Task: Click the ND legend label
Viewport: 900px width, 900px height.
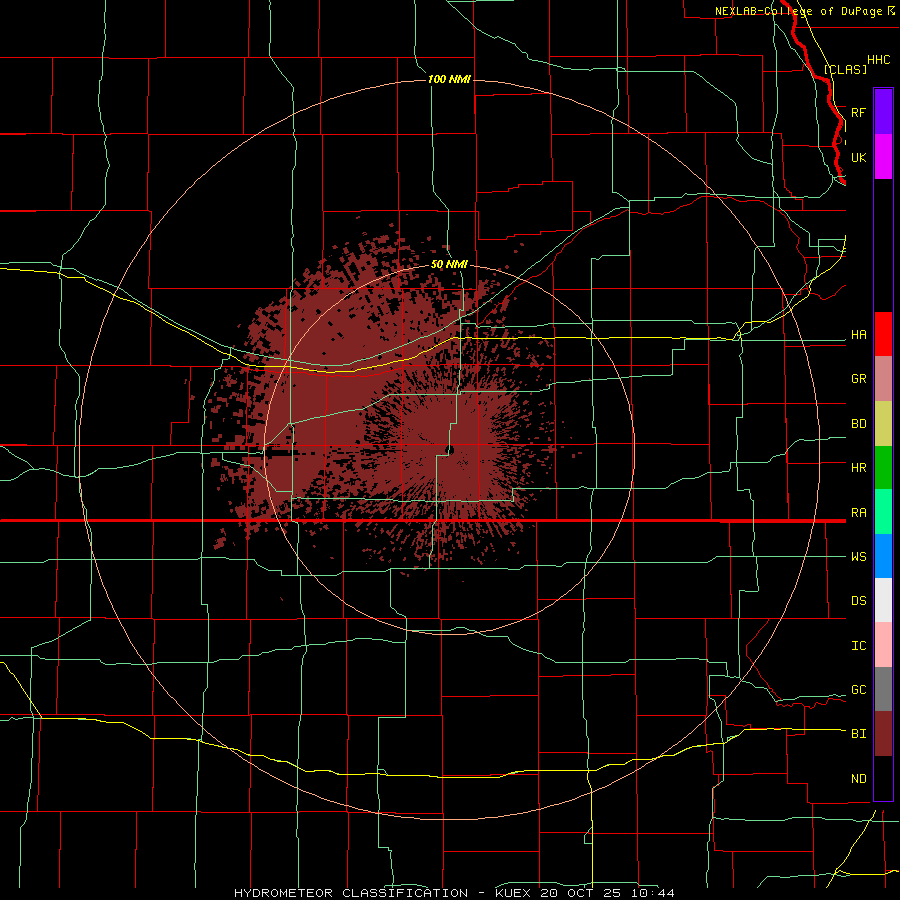Action: [858, 779]
